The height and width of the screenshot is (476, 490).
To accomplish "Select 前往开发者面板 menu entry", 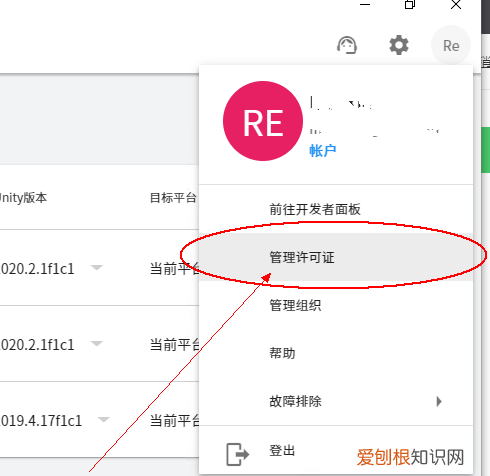I will (336, 209).
